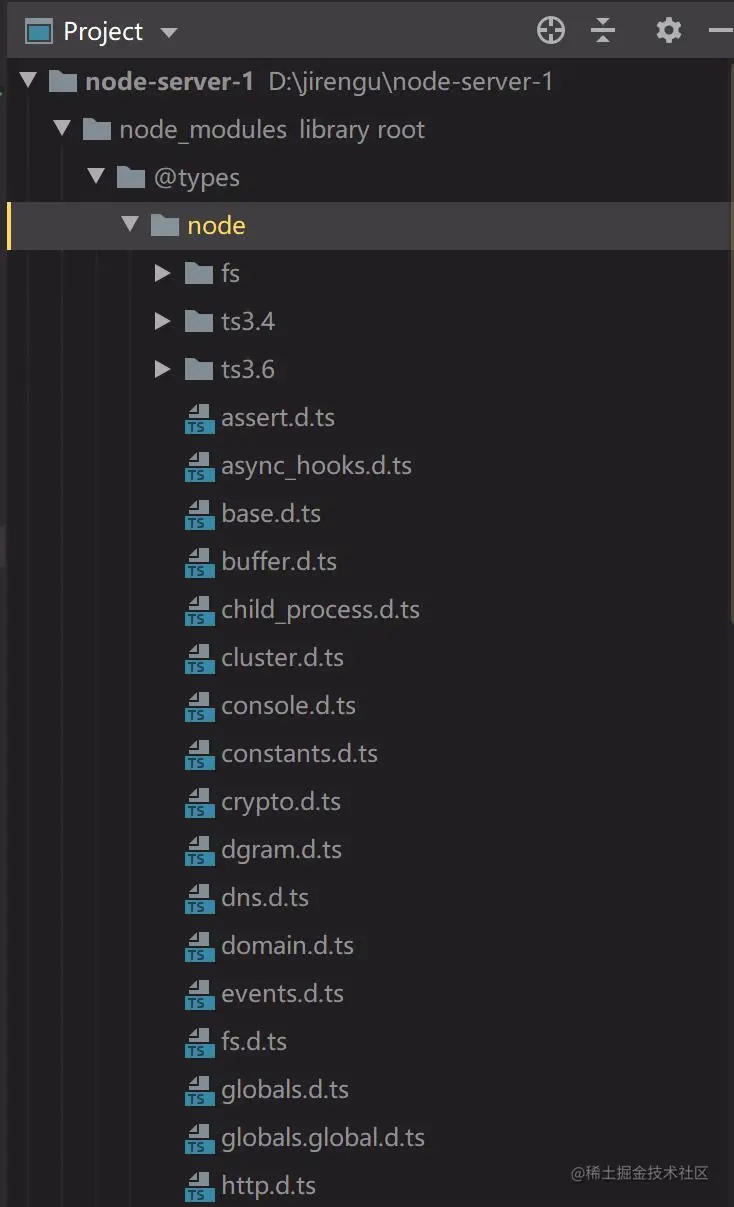The height and width of the screenshot is (1207, 734).
Task: Open the Project view dropdown arrow
Action: pos(169,33)
